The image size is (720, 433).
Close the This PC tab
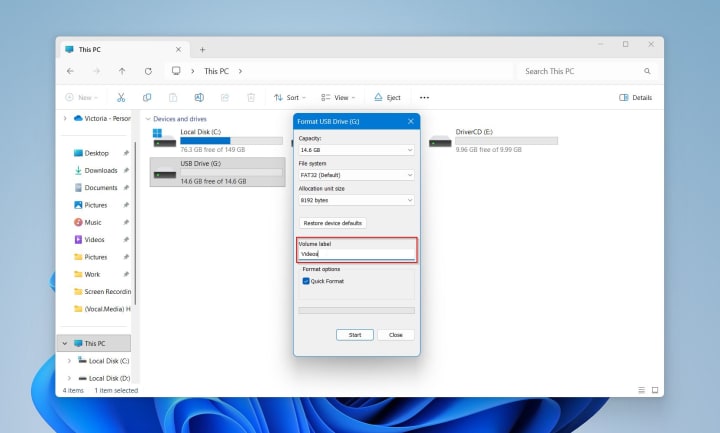(x=179, y=49)
